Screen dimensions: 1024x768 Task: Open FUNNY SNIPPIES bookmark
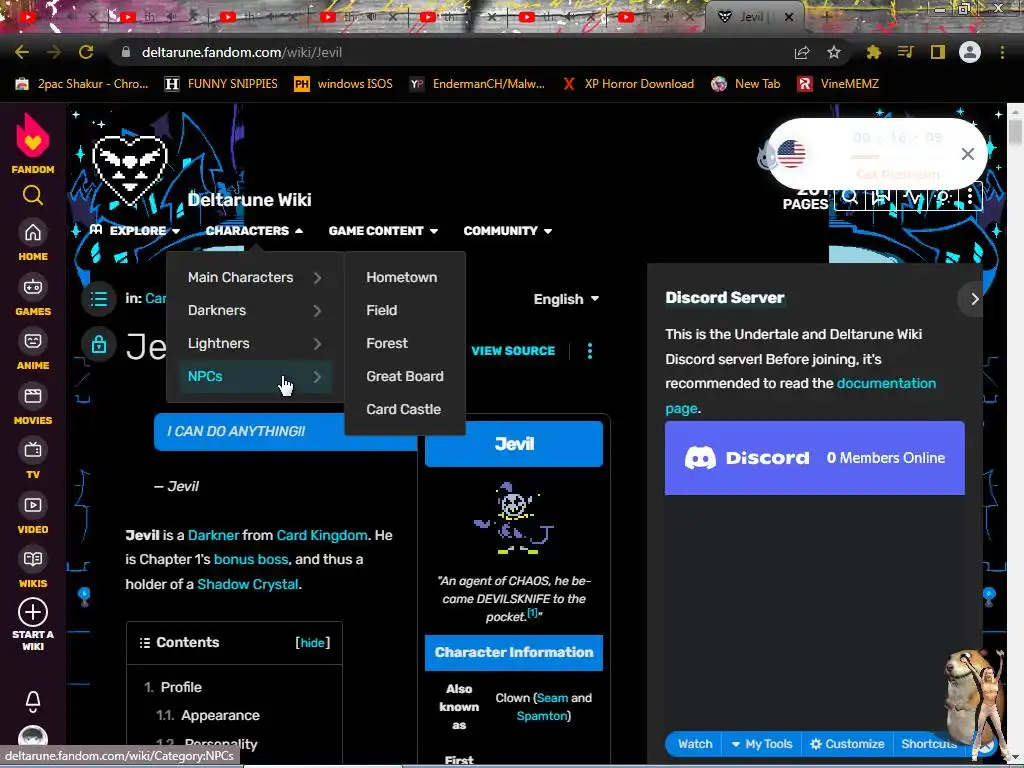tap(221, 84)
